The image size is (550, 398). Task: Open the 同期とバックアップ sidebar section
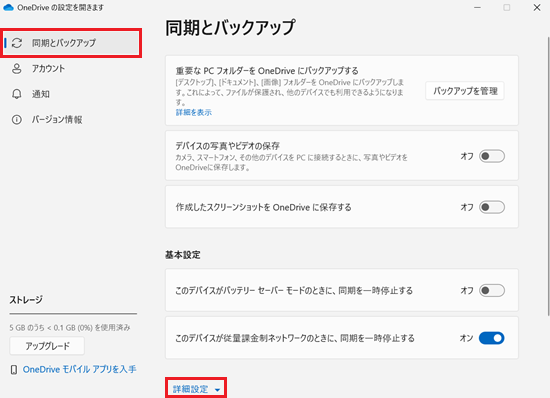click(71, 43)
